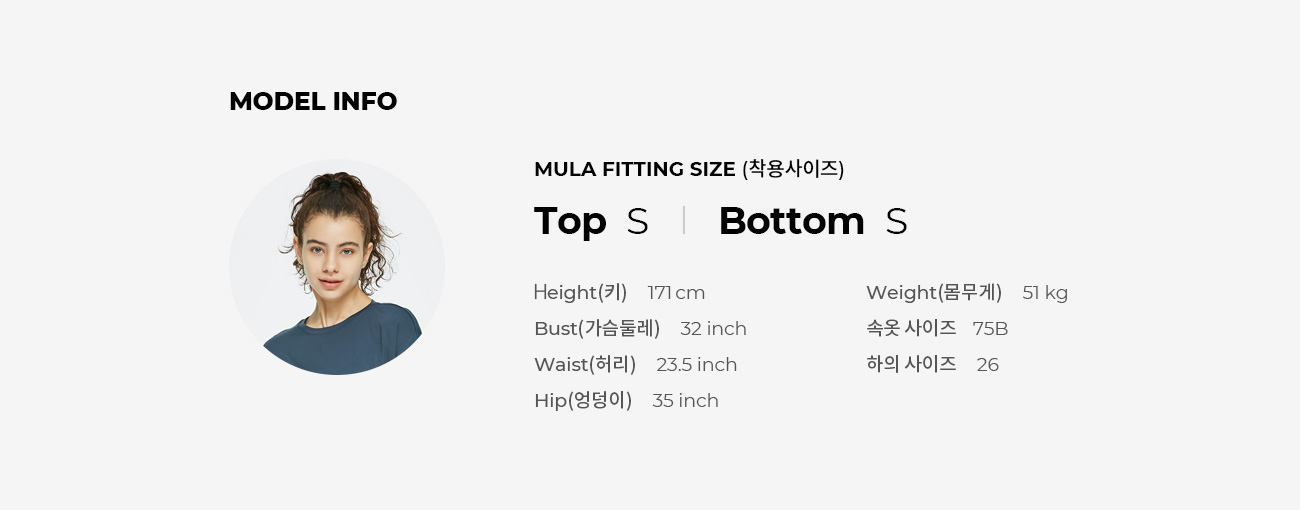Click the 35 inch hip value
1300x510 pixels.
685,401
